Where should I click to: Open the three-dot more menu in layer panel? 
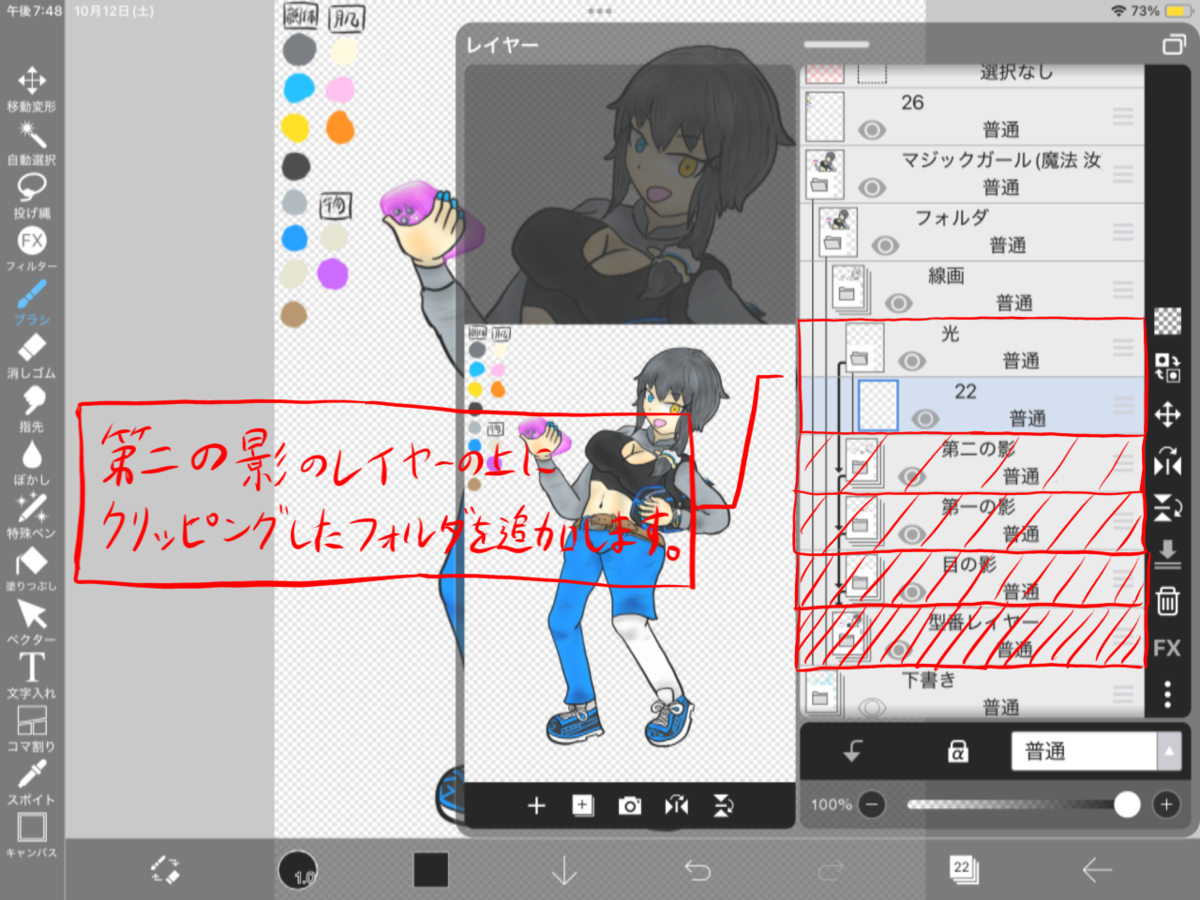click(x=1167, y=694)
